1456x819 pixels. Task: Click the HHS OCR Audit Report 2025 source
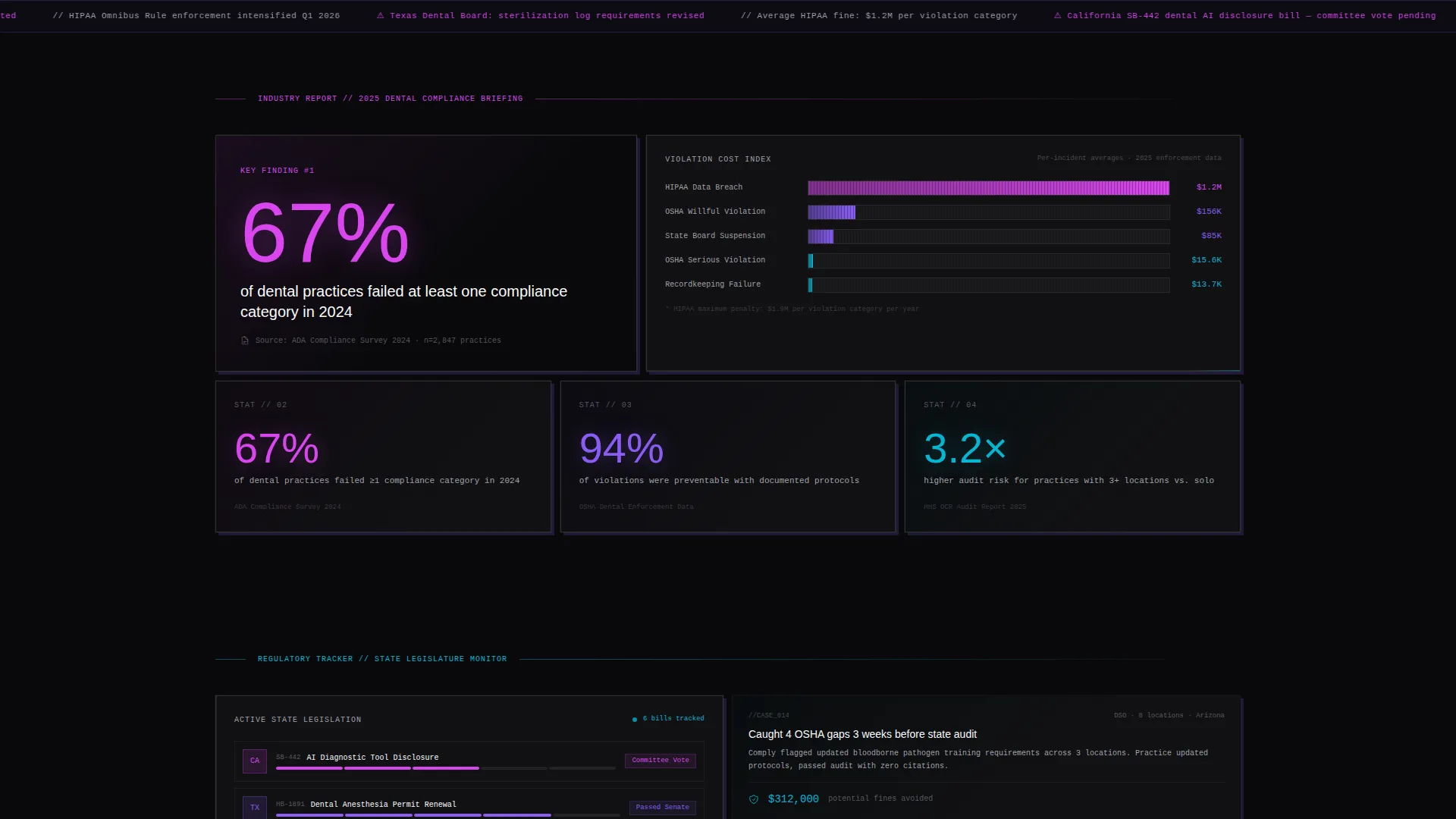click(x=974, y=507)
